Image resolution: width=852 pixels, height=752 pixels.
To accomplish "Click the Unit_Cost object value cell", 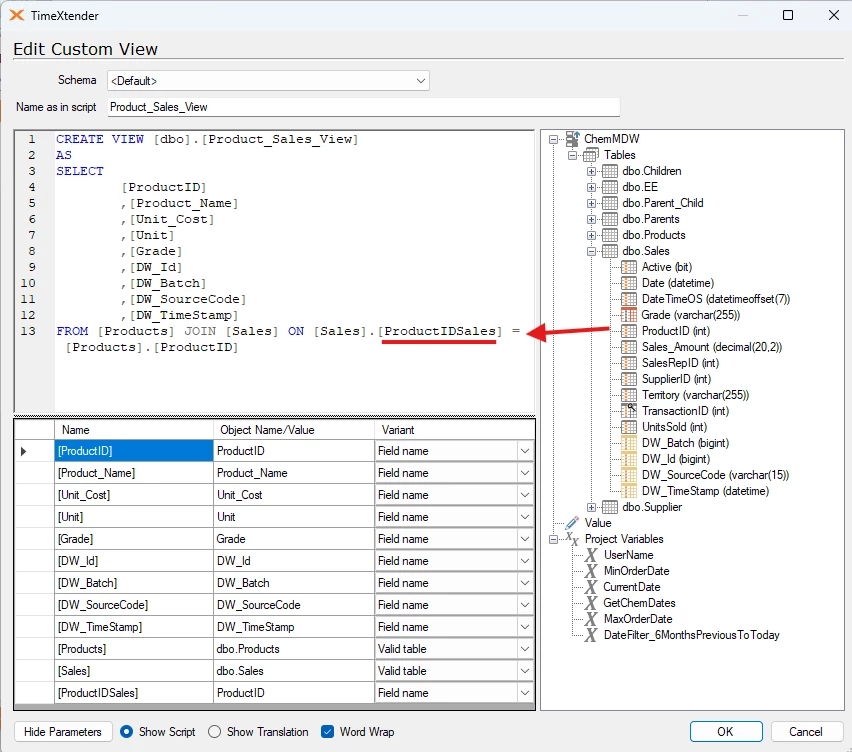I will point(294,495).
